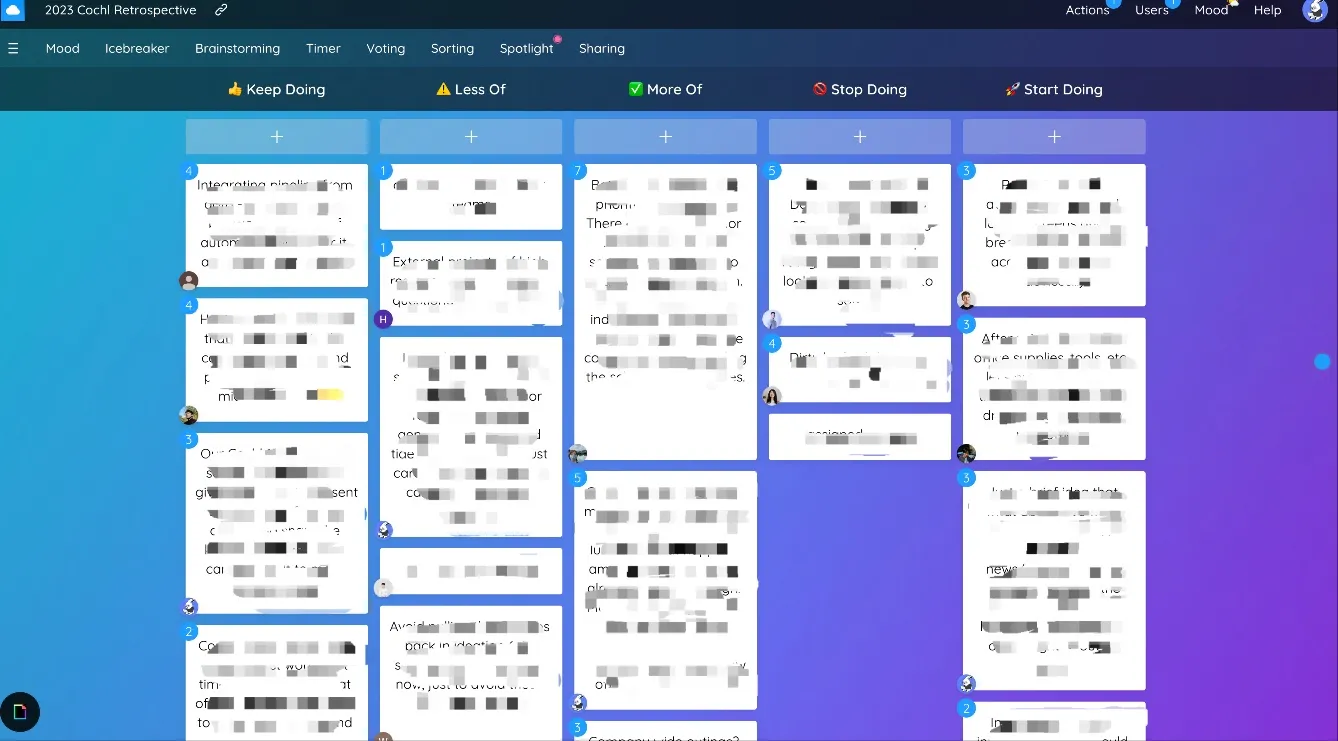Image resolution: width=1338 pixels, height=741 pixels.
Task: Click vote badge 5 on second More Of card
Action: click(x=578, y=478)
